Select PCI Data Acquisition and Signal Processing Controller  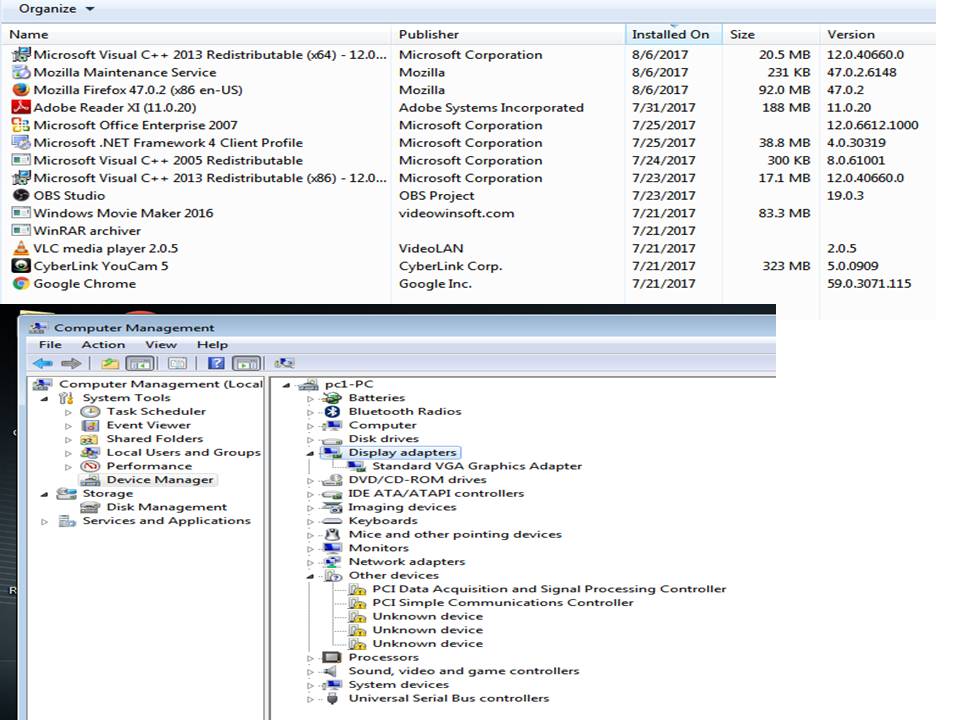549,589
